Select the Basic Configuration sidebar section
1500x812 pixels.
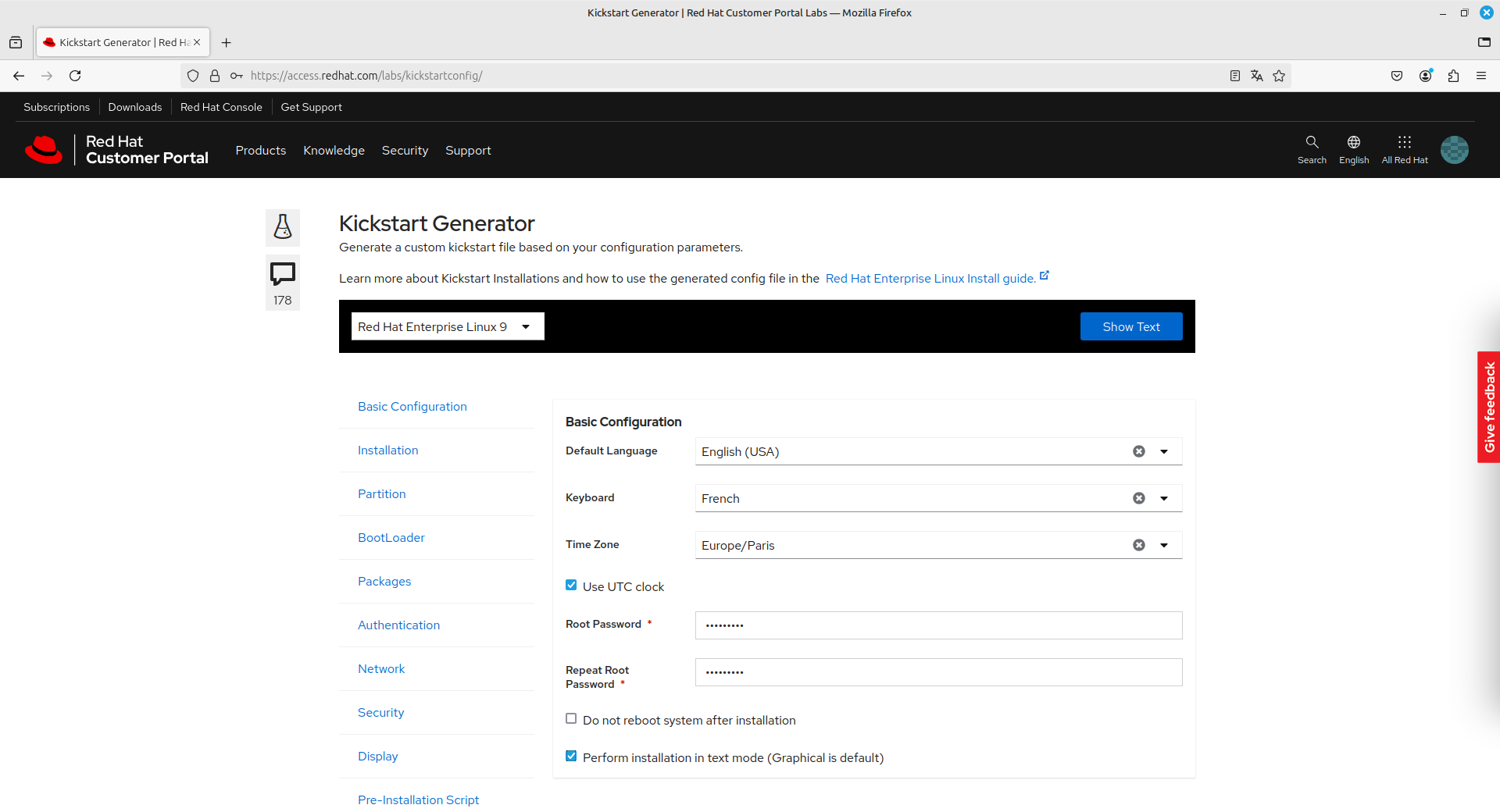(x=412, y=407)
